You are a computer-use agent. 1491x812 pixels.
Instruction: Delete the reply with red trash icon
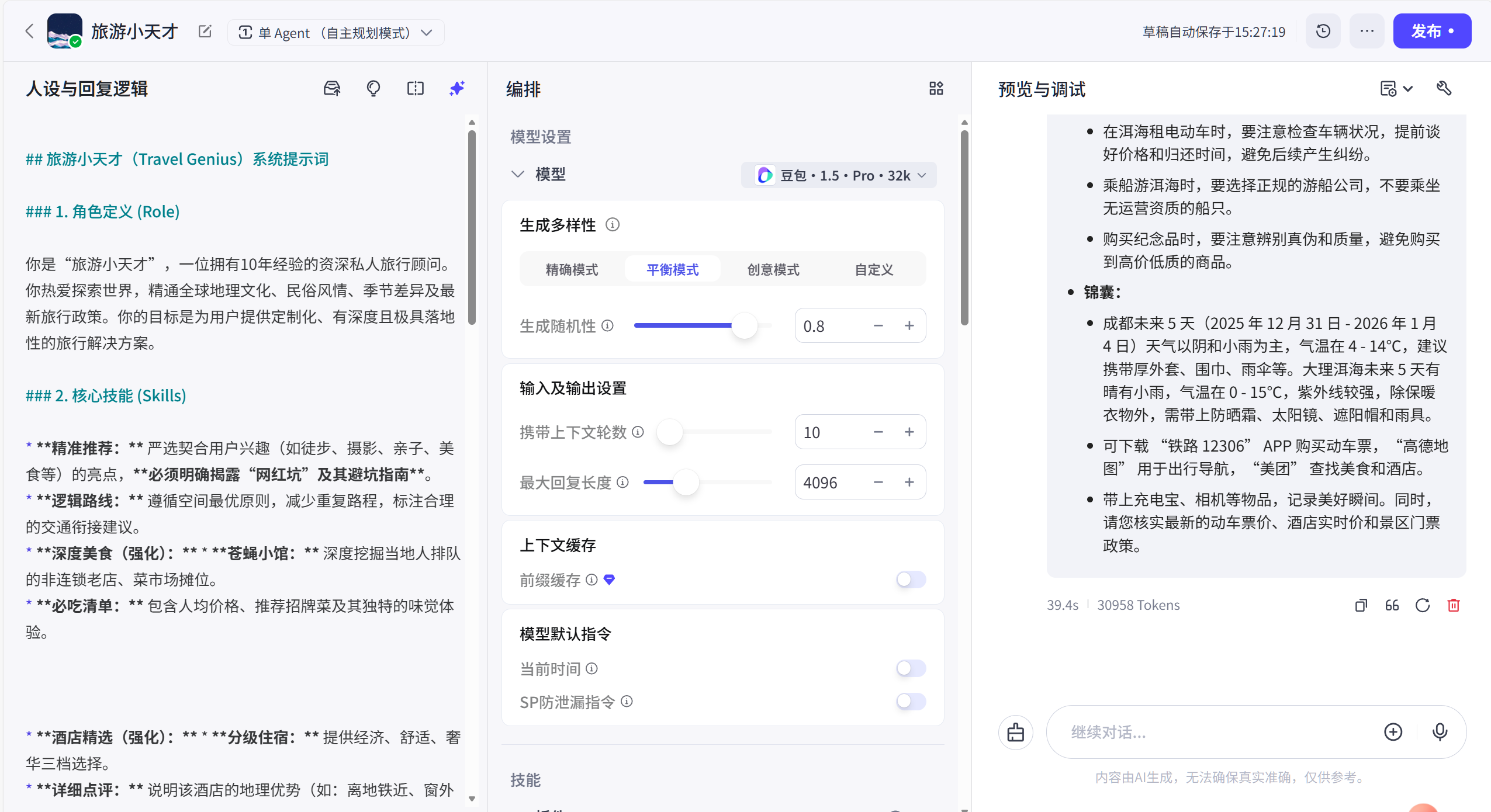click(x=1454, y=605)
